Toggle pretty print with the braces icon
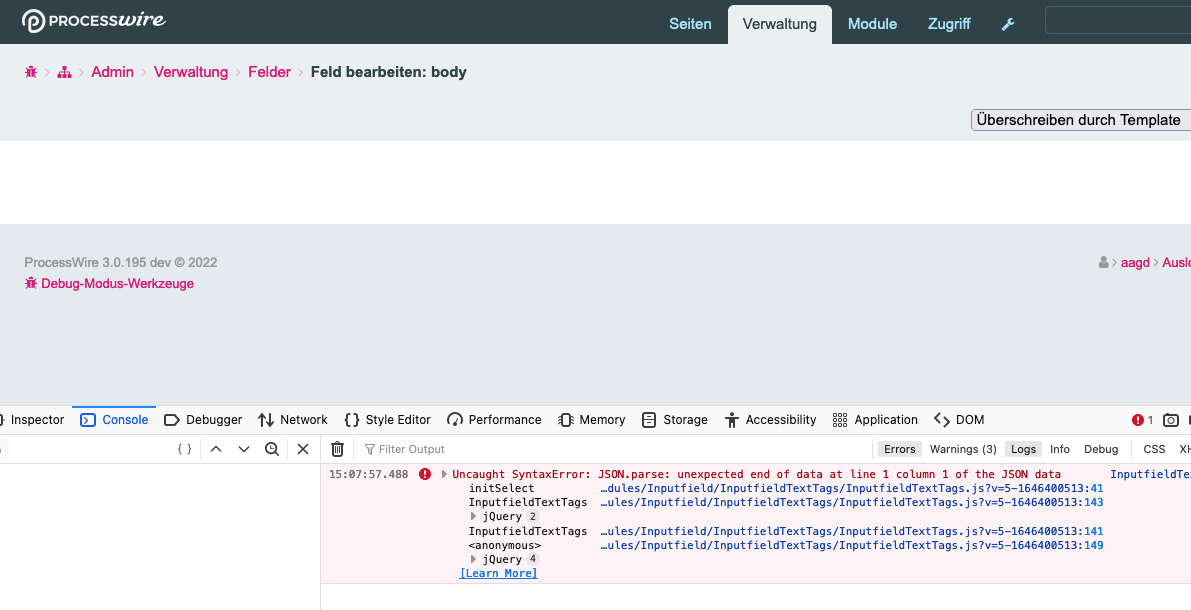 pyautogui.click(x=182, y=449)
